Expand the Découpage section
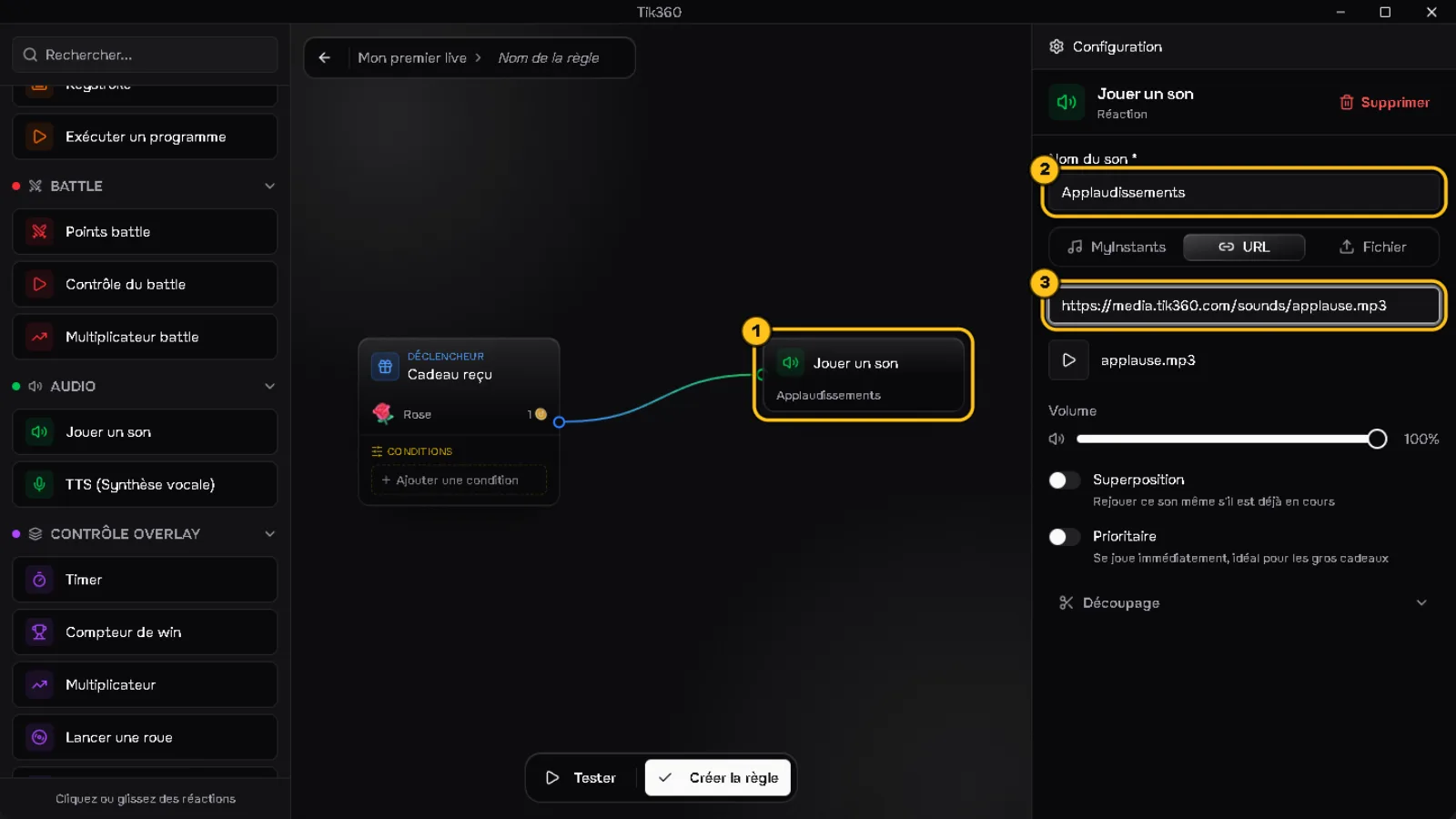Image resolution: width=1456 pixels, height=819 pixels. coord(1243,602)
